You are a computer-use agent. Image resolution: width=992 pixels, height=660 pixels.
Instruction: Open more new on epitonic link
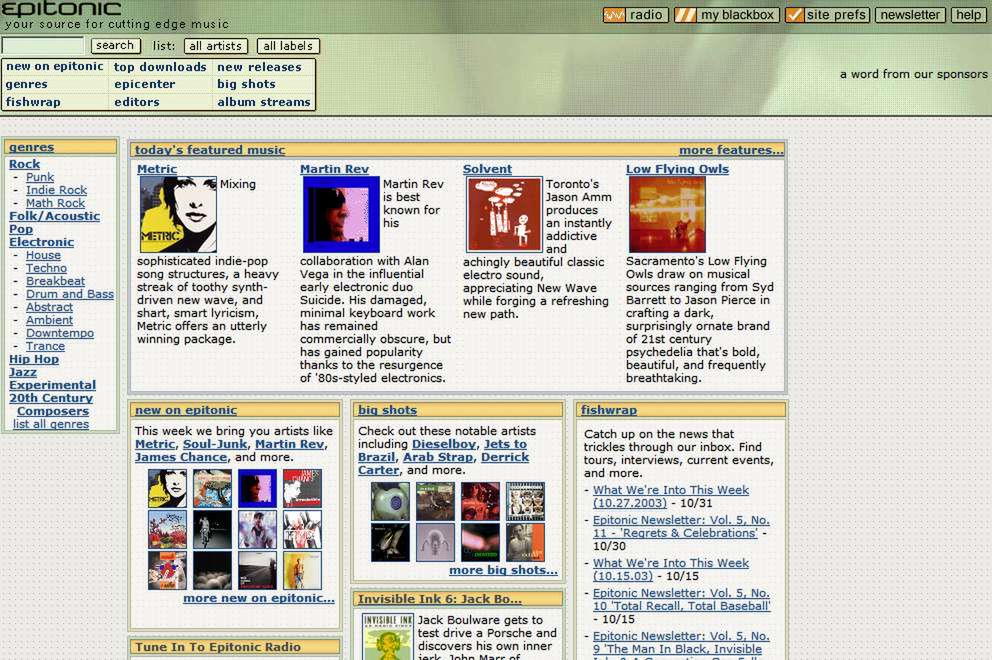click(x=259, y=598)
